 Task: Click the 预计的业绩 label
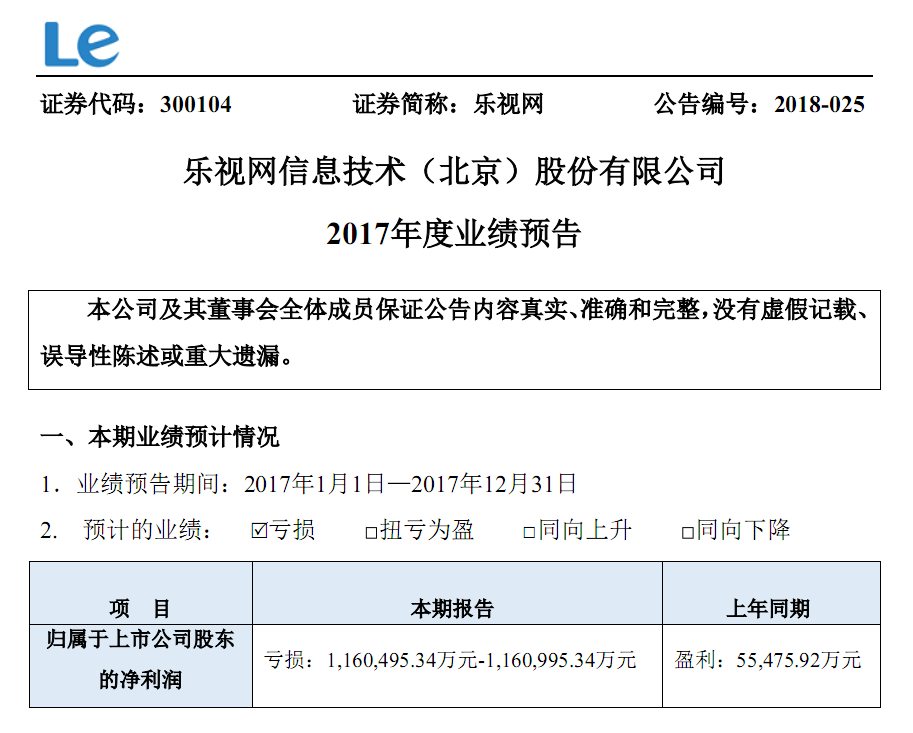point(147,530)
